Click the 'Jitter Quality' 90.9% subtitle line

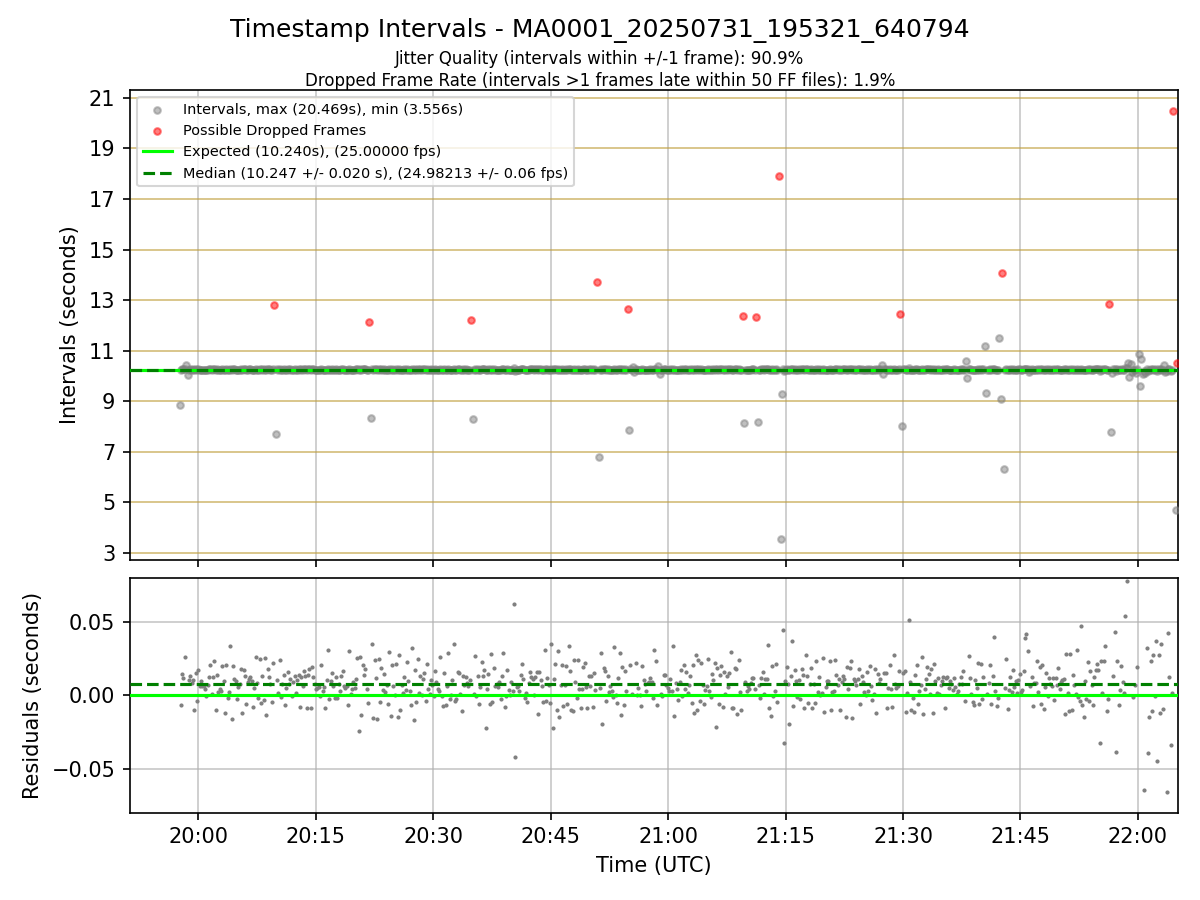(x=599, y=58)
